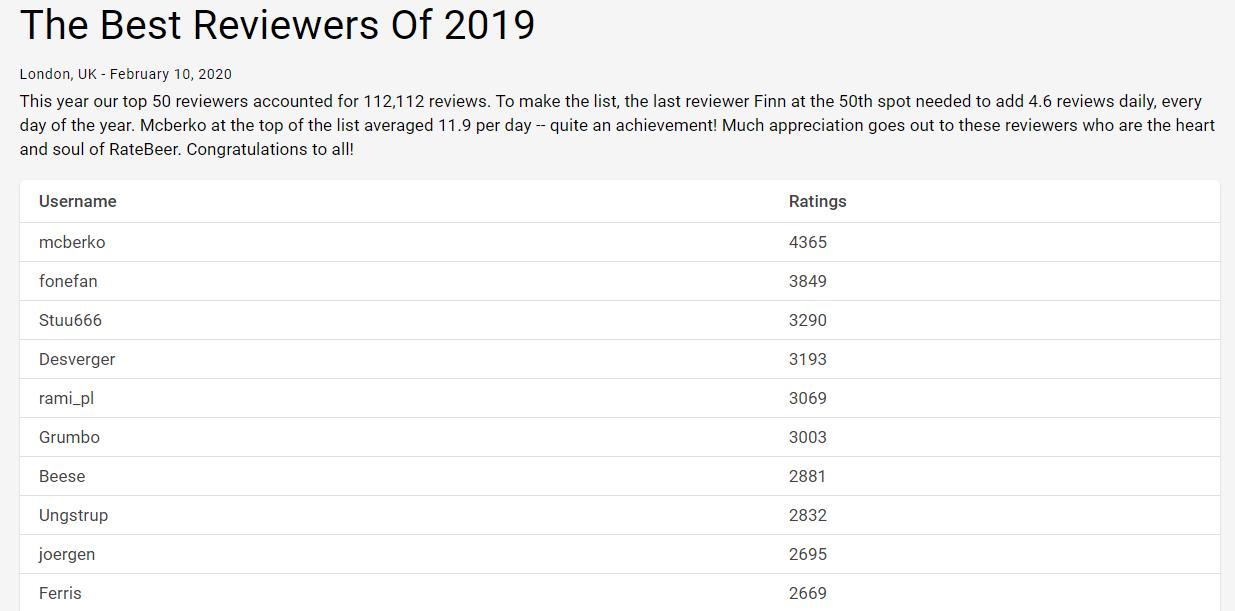1235x611 pixels.
Task: Click the 4365 ratings value
Action: pos(808,242)
